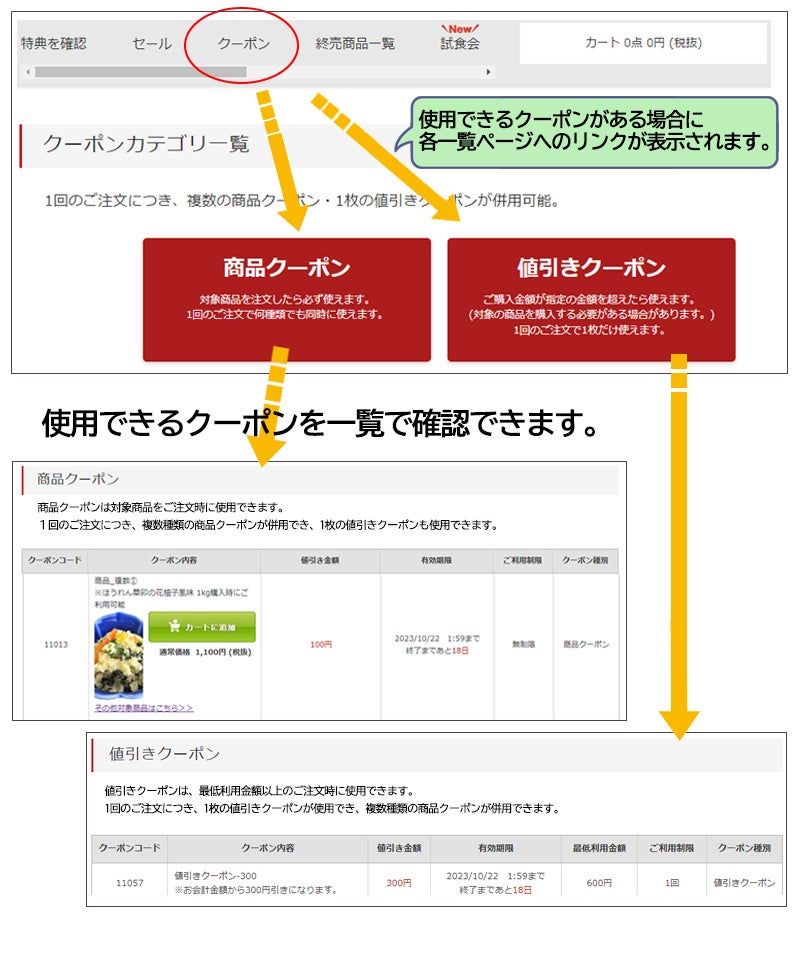800x963 pixels.
Task: Click the 最低利用金額 column header
Action: point(599,848)
